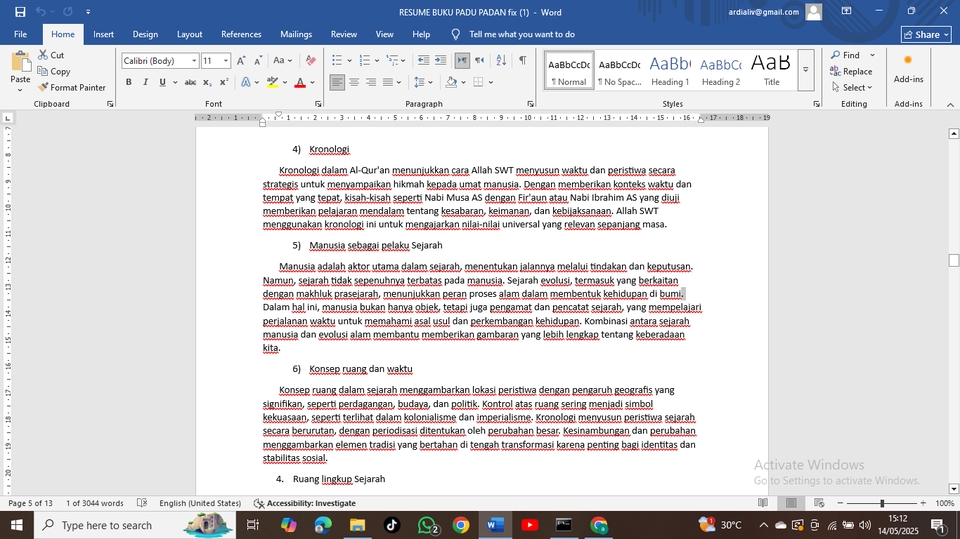Save the document with the floppy disk icon
Image resolution: width=960 pixels, height=539 pixels.
click(20, 12)
